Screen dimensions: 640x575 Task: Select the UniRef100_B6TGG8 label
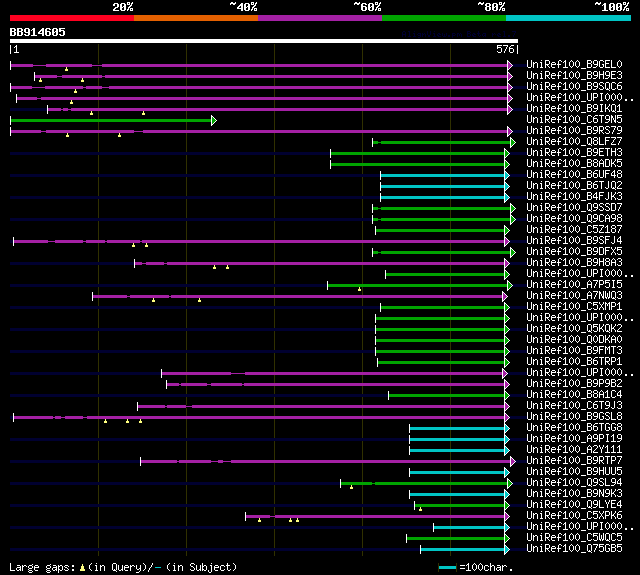(x=574, y=428)
